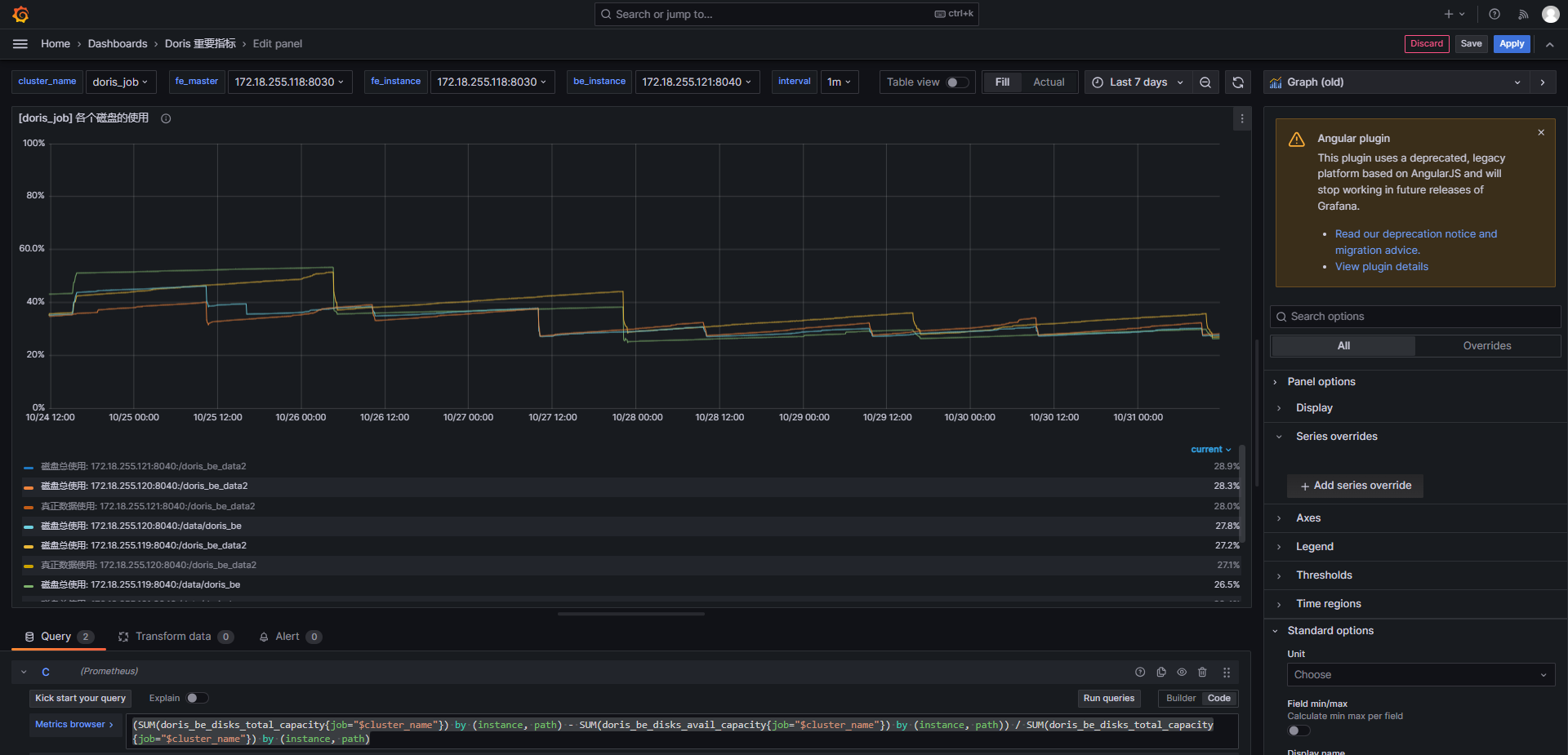1568x755 pixels.
Task: Collapse the options pane with the arrow
Action: [1543, 82]
